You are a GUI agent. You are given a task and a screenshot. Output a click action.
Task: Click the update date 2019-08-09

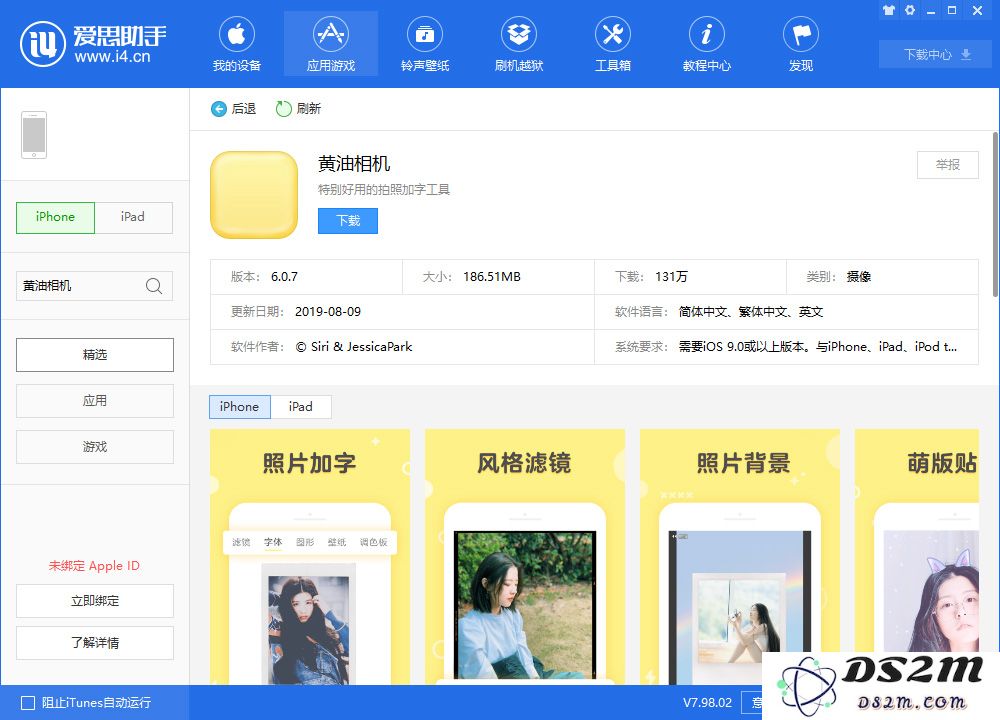pos(328,312)
